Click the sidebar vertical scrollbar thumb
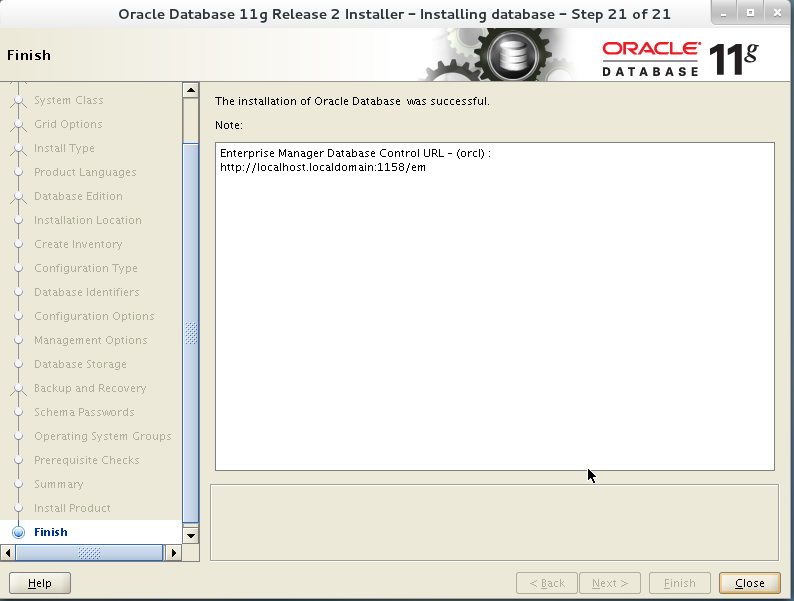Viewport: 794px width, 601px height. (x=191, y=333)
